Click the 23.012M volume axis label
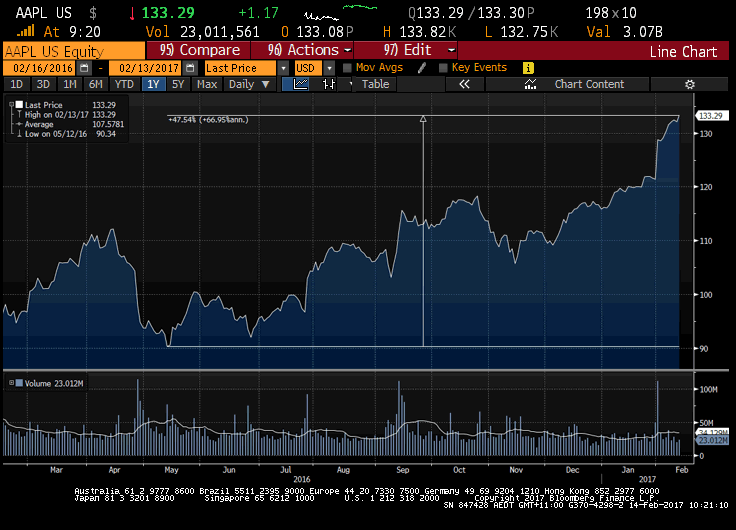736x530 pixels. tap(712, 440)
